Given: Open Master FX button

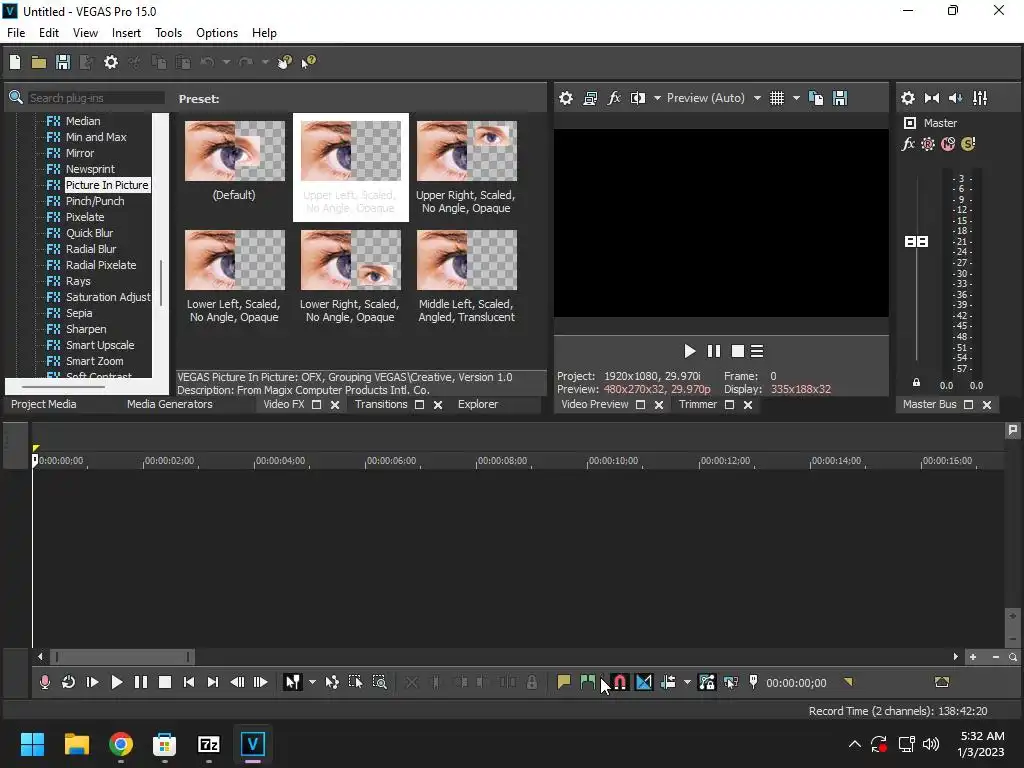Looking at the screenshot, I should coord(908,144).
